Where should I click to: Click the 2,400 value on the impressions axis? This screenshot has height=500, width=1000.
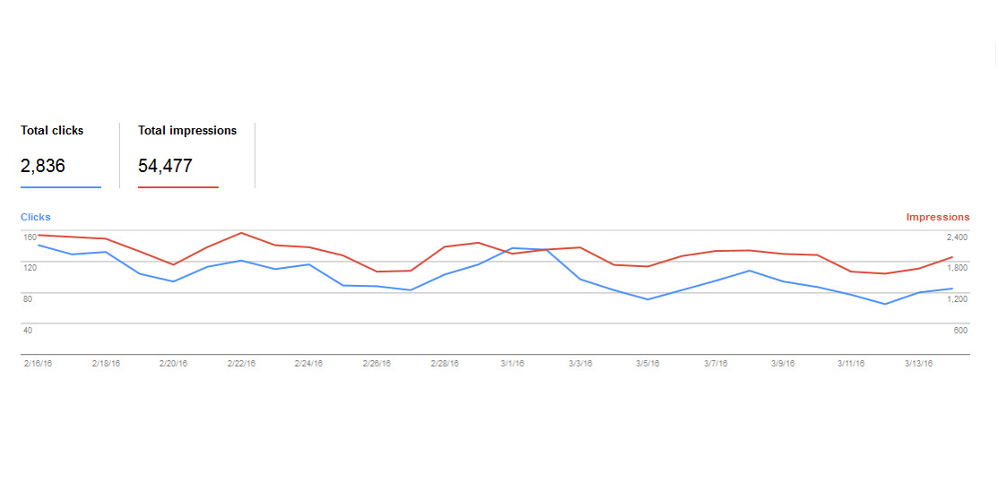pyautogui.click(x=957, y=237)
